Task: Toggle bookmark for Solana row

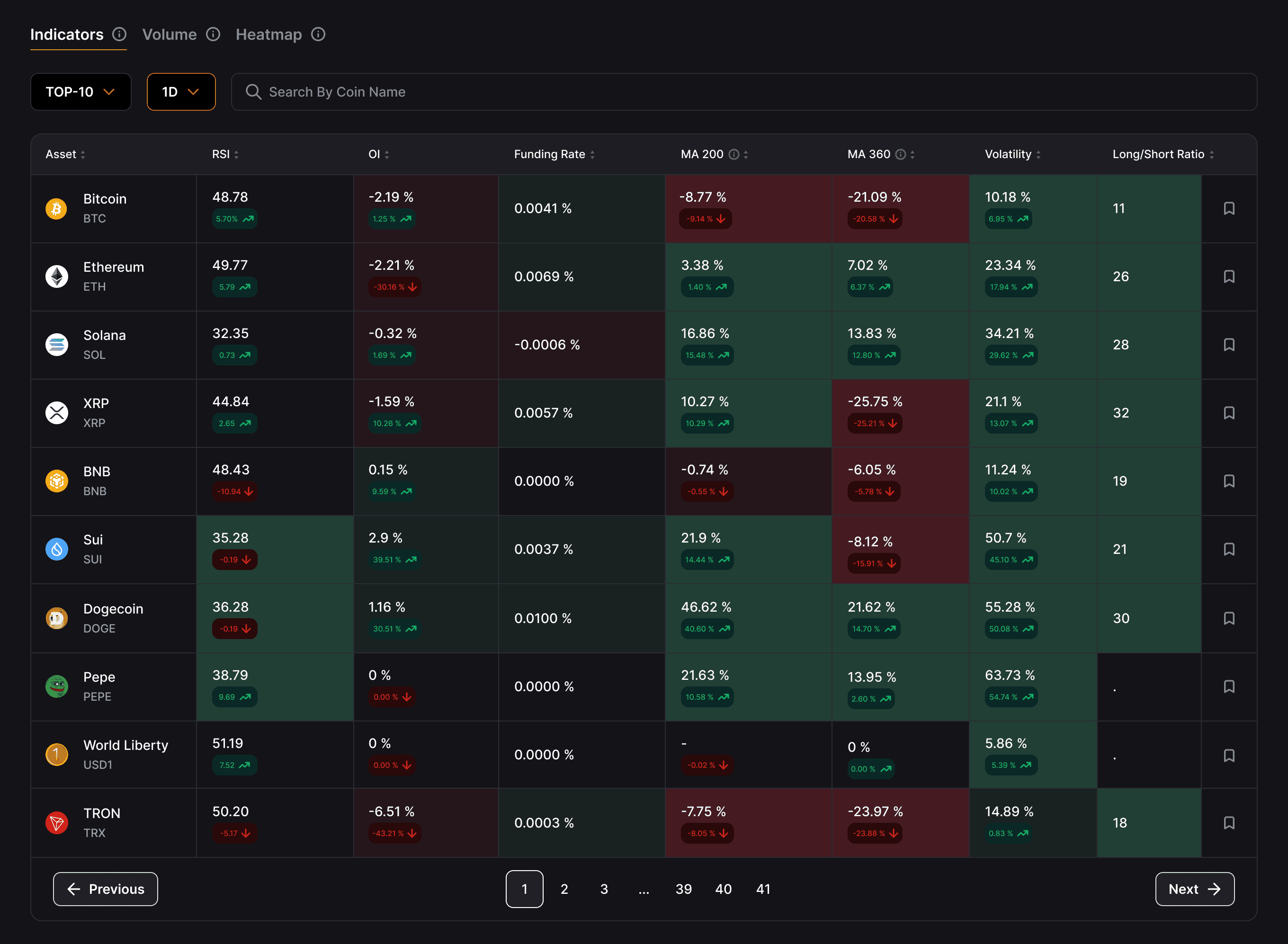Action: click(x=1229, y=345)
